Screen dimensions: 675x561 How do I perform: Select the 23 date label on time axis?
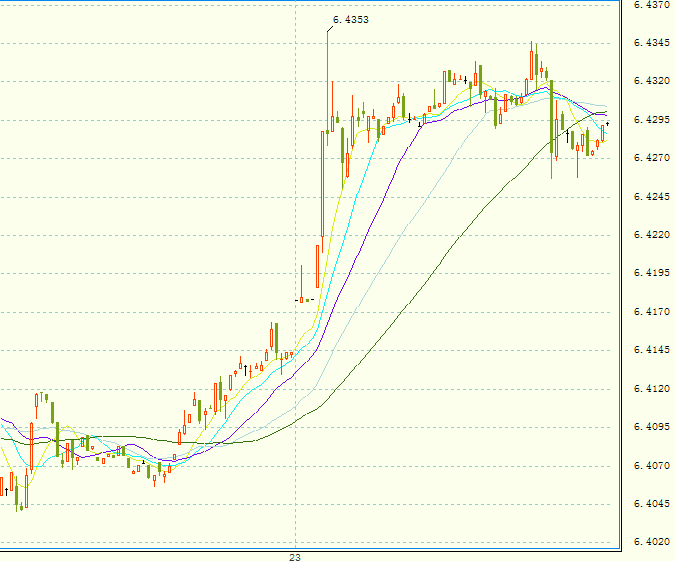tap(295, 556)
